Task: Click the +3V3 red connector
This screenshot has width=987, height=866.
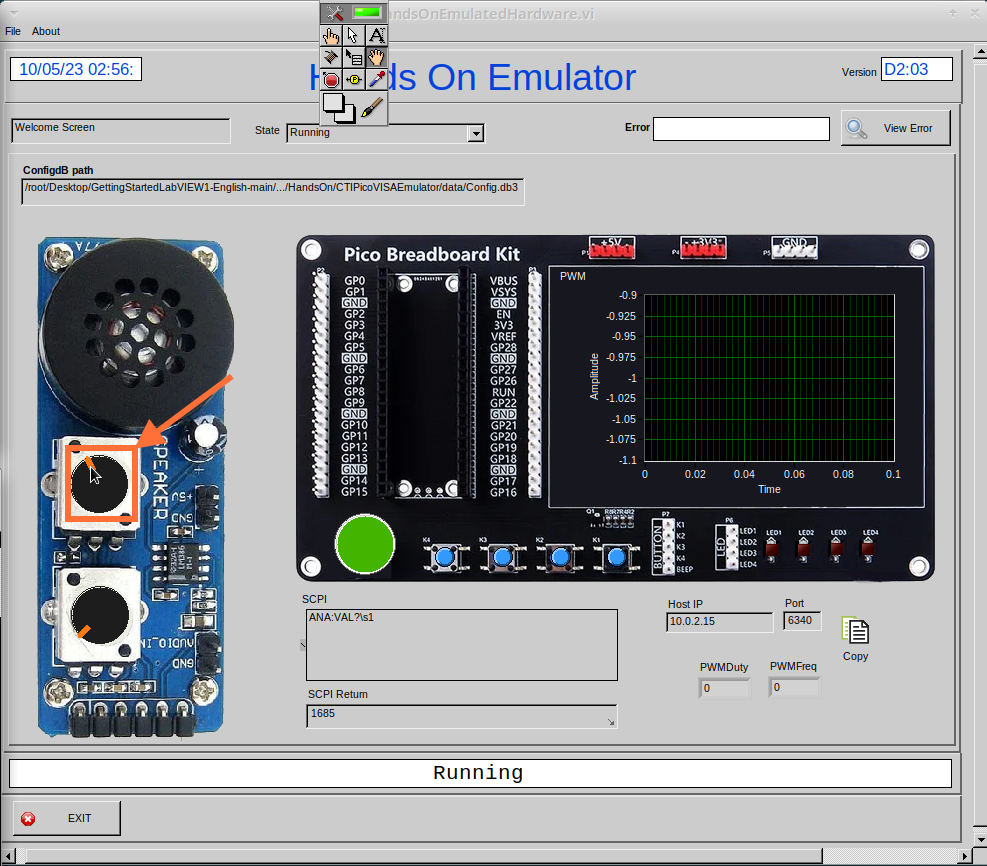Action: 704,247
